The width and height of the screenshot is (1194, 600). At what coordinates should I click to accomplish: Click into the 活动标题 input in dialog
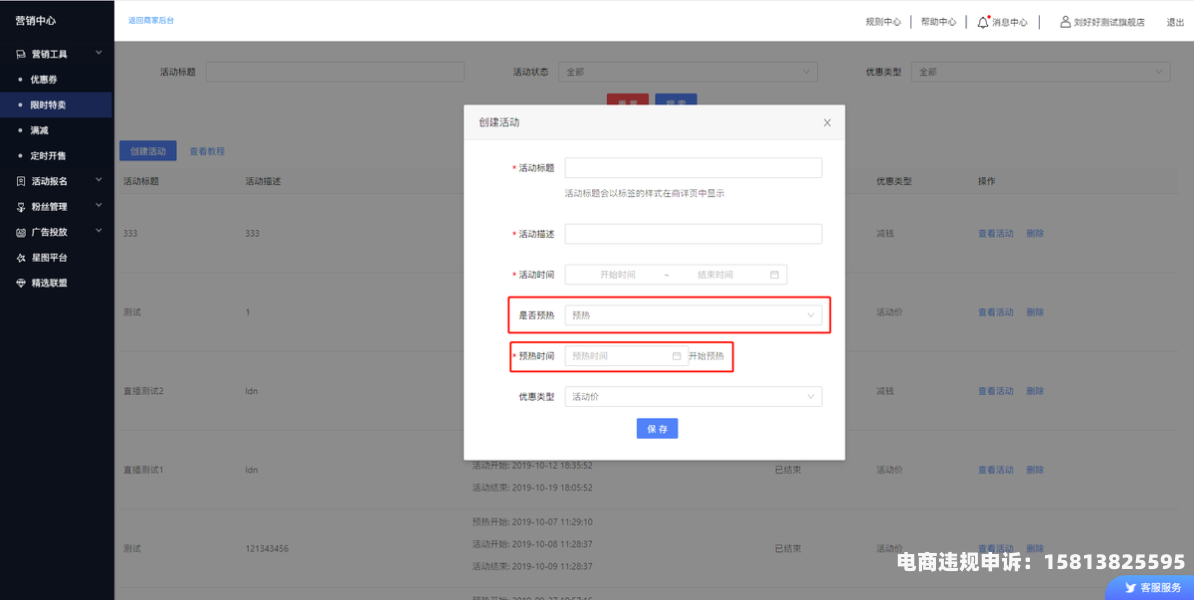coord(692,168)
